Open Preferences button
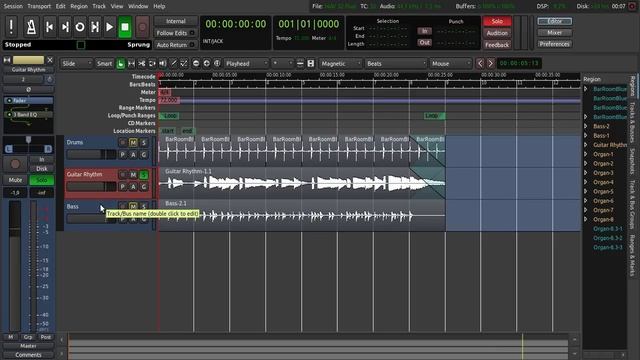Screen dimensions: 640x360 (554, 44)
